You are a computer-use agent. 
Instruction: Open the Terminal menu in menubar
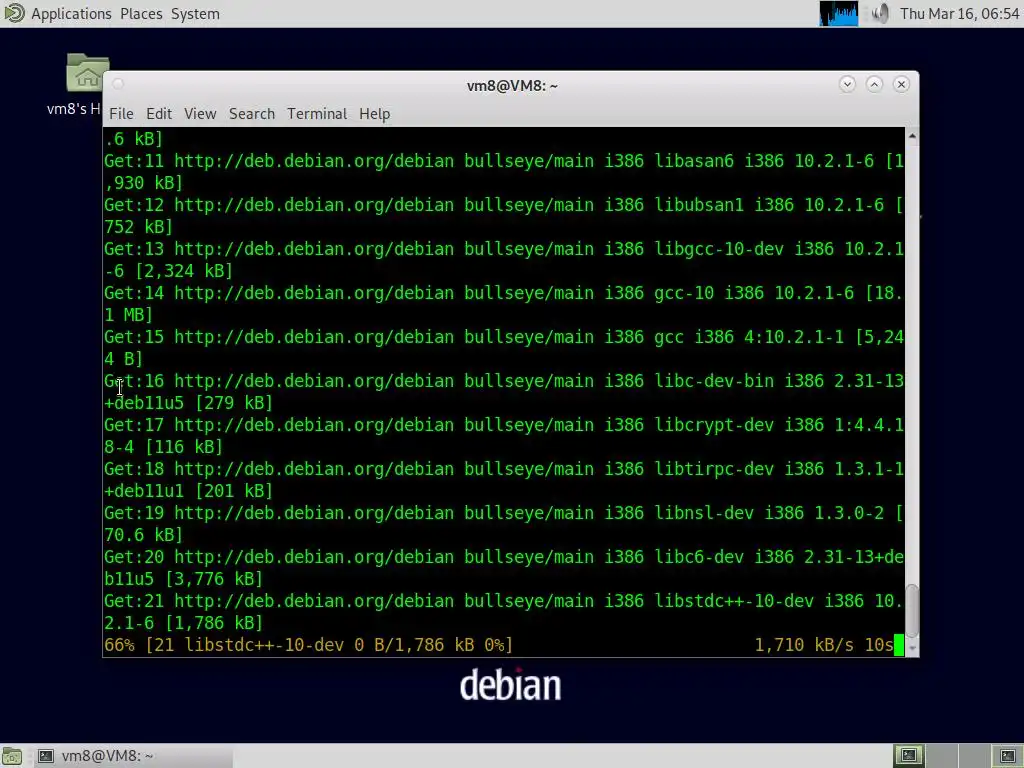coord(317,114)
